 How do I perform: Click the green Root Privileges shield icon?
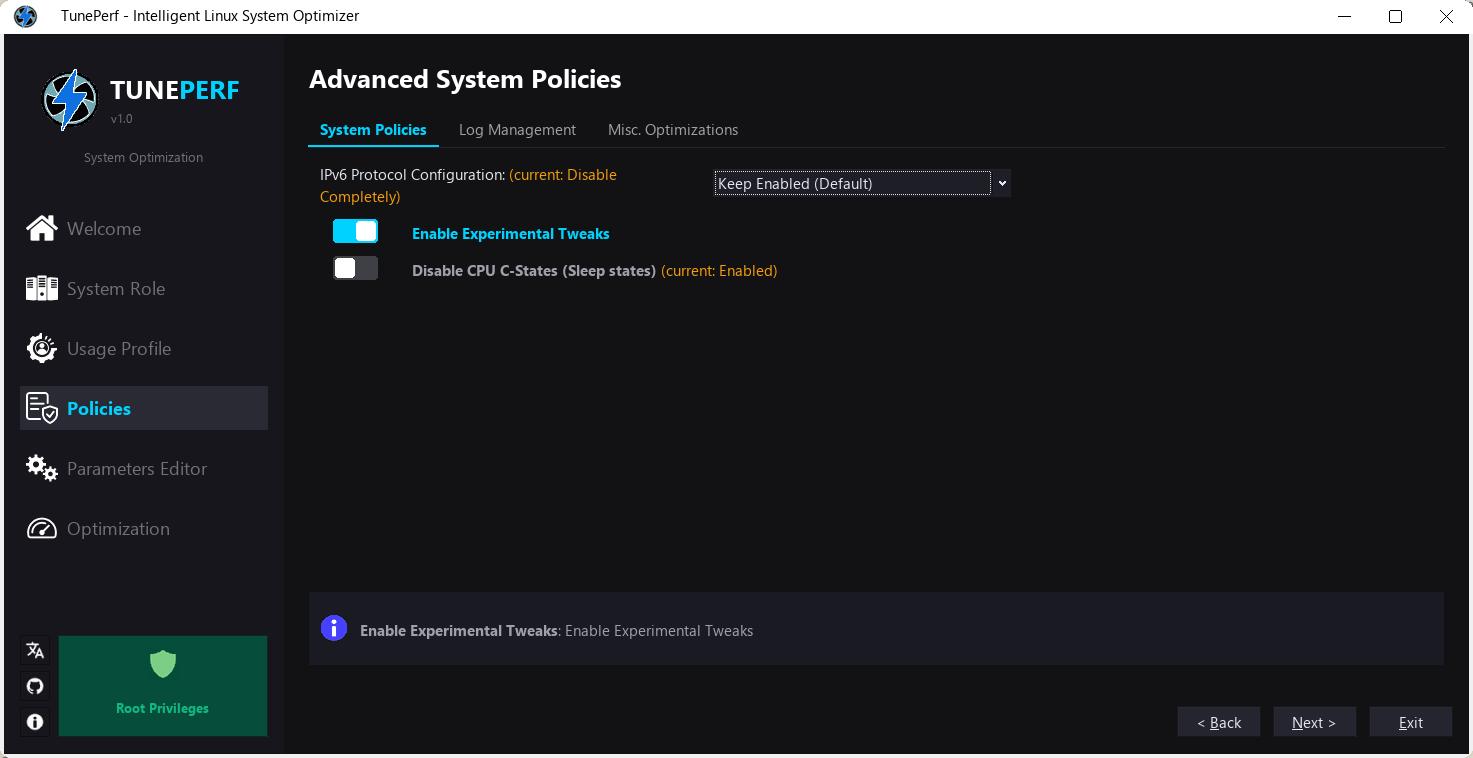(163, 663)
